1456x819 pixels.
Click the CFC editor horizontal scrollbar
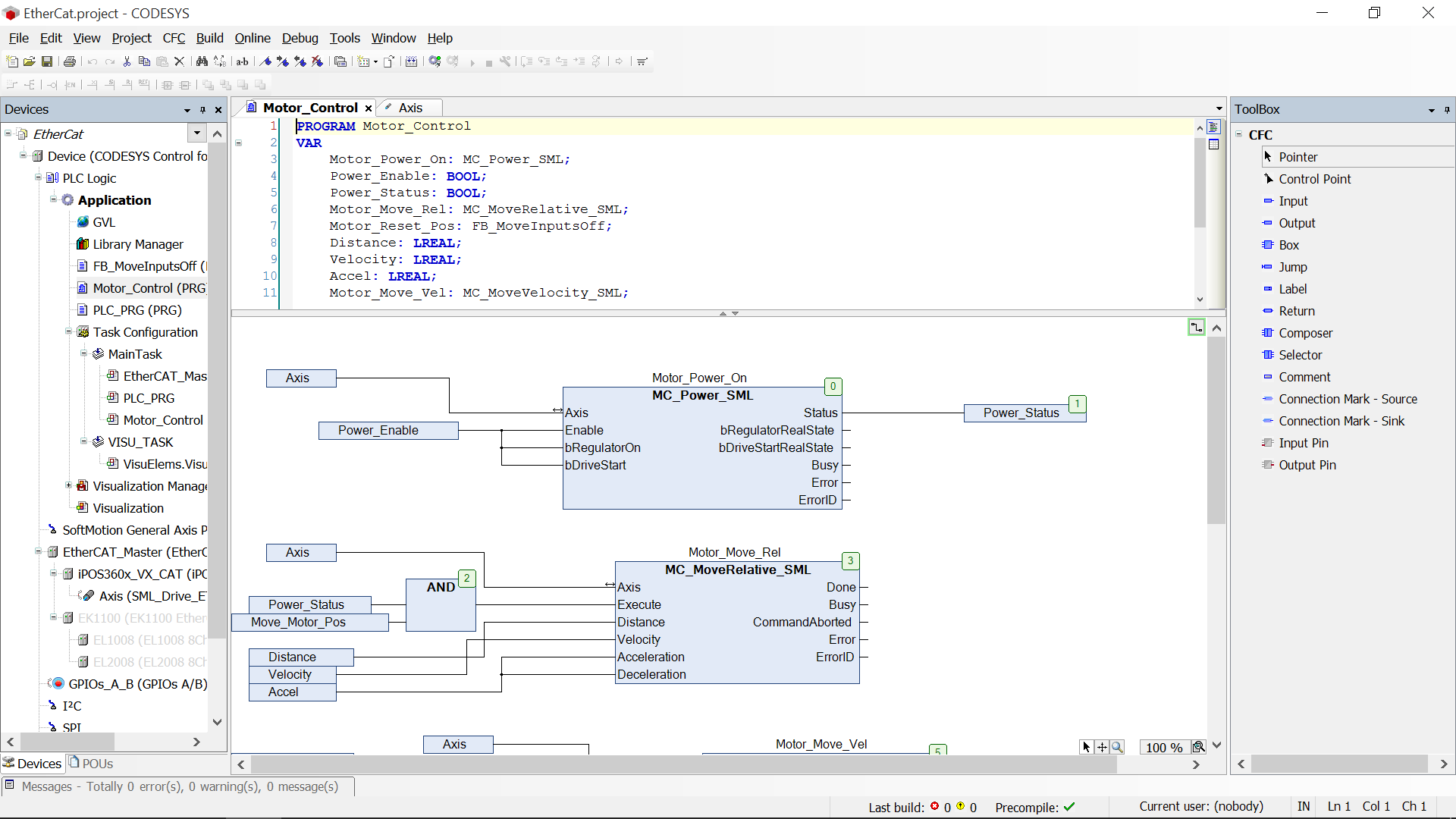pos(682,764)
